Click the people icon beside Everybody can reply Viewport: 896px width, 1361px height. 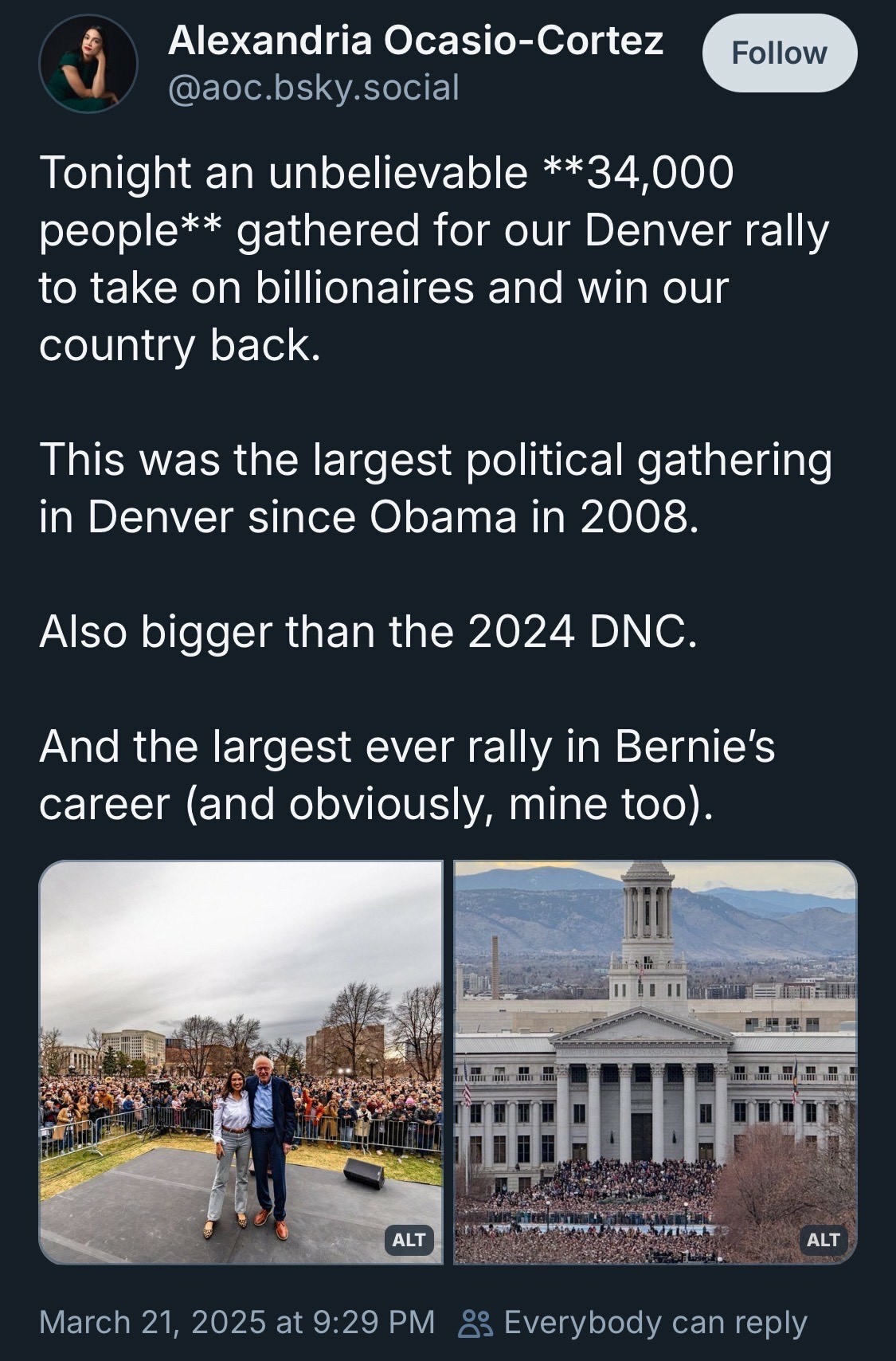point(476,1323)
